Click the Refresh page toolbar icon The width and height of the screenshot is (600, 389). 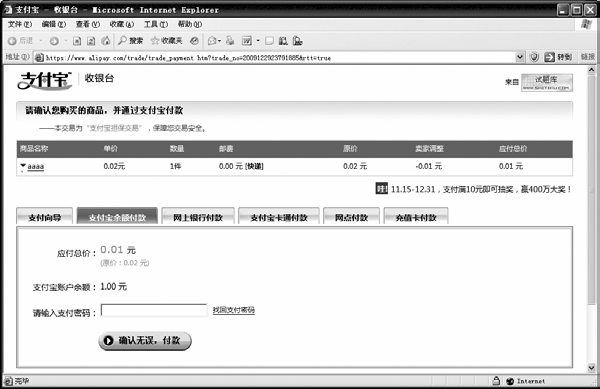click(x=91, y=41)
